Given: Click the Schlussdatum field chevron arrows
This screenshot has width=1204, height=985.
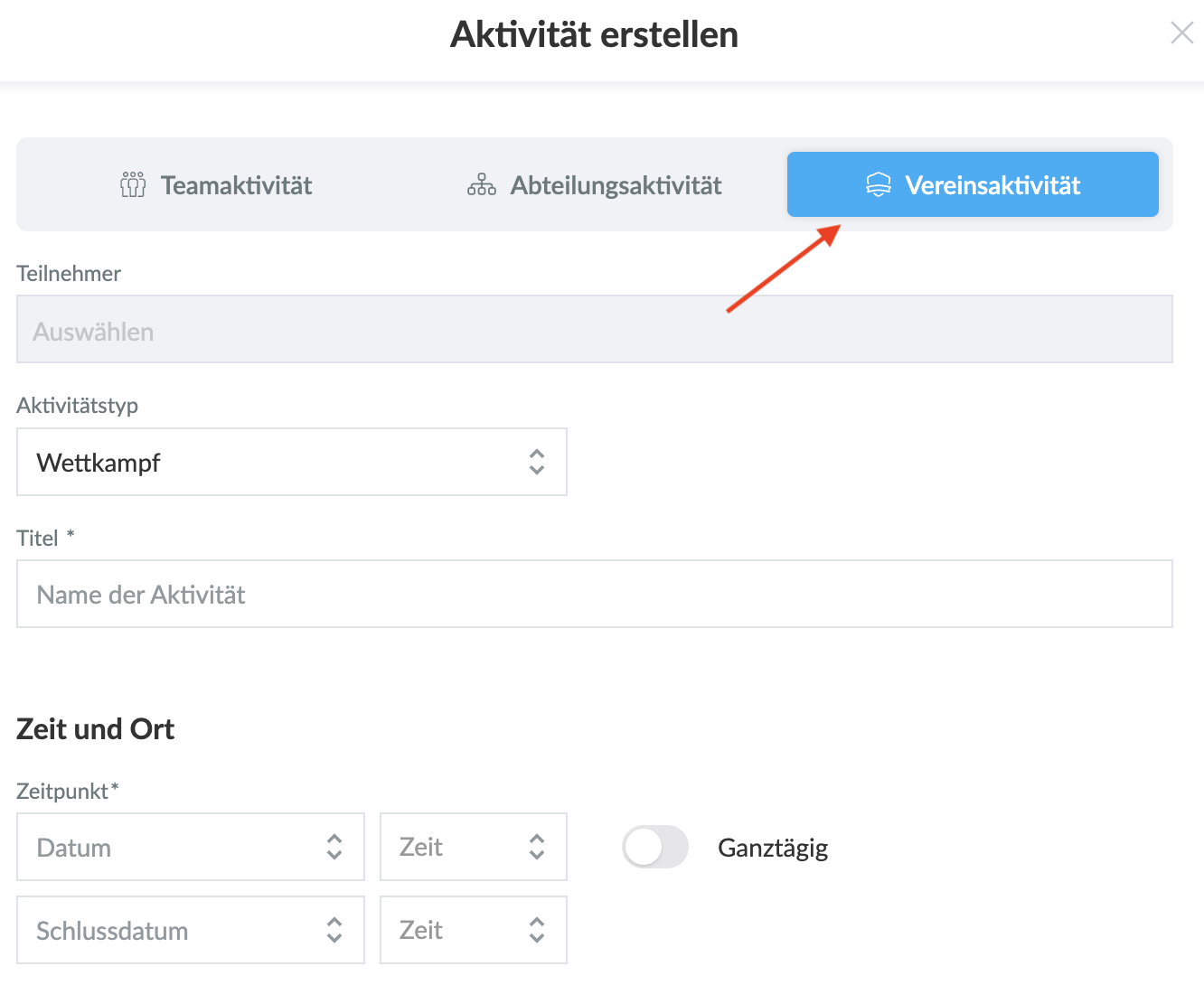Looking at the screenshot, I should pyautogui.click(x=334, y=930).
